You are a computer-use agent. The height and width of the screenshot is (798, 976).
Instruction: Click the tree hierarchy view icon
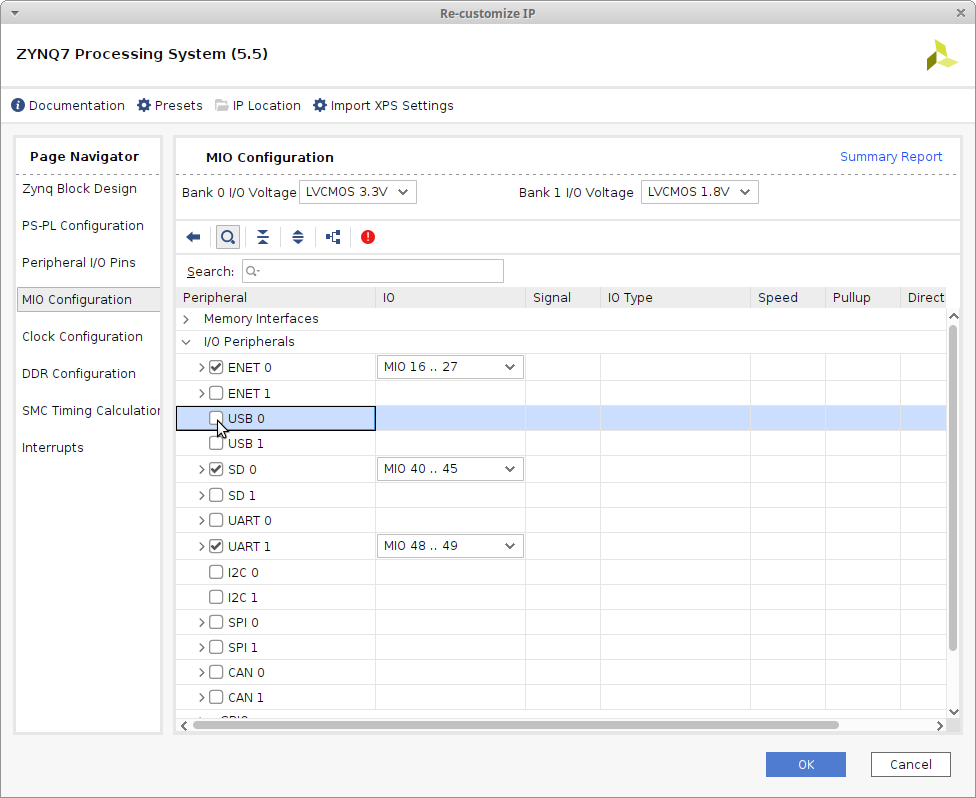point(333,237)
